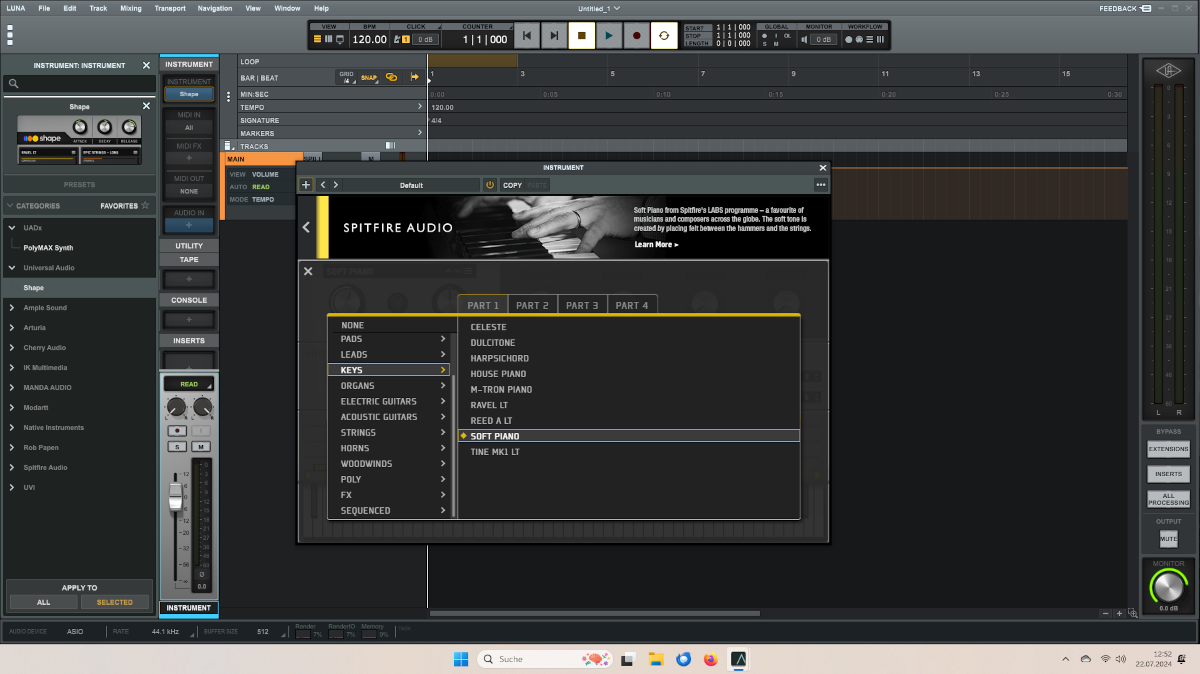Toggle the yellow link icon beside Snap
This screenshot has width=1200, height=674.
tap(391, 77)
